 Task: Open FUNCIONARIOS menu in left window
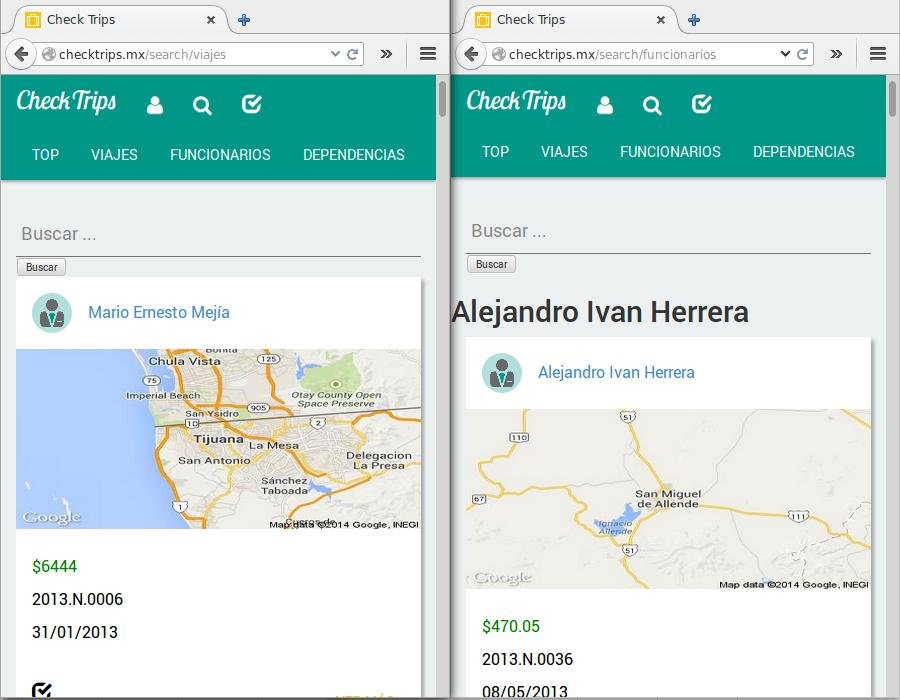(x=220, y=155)
